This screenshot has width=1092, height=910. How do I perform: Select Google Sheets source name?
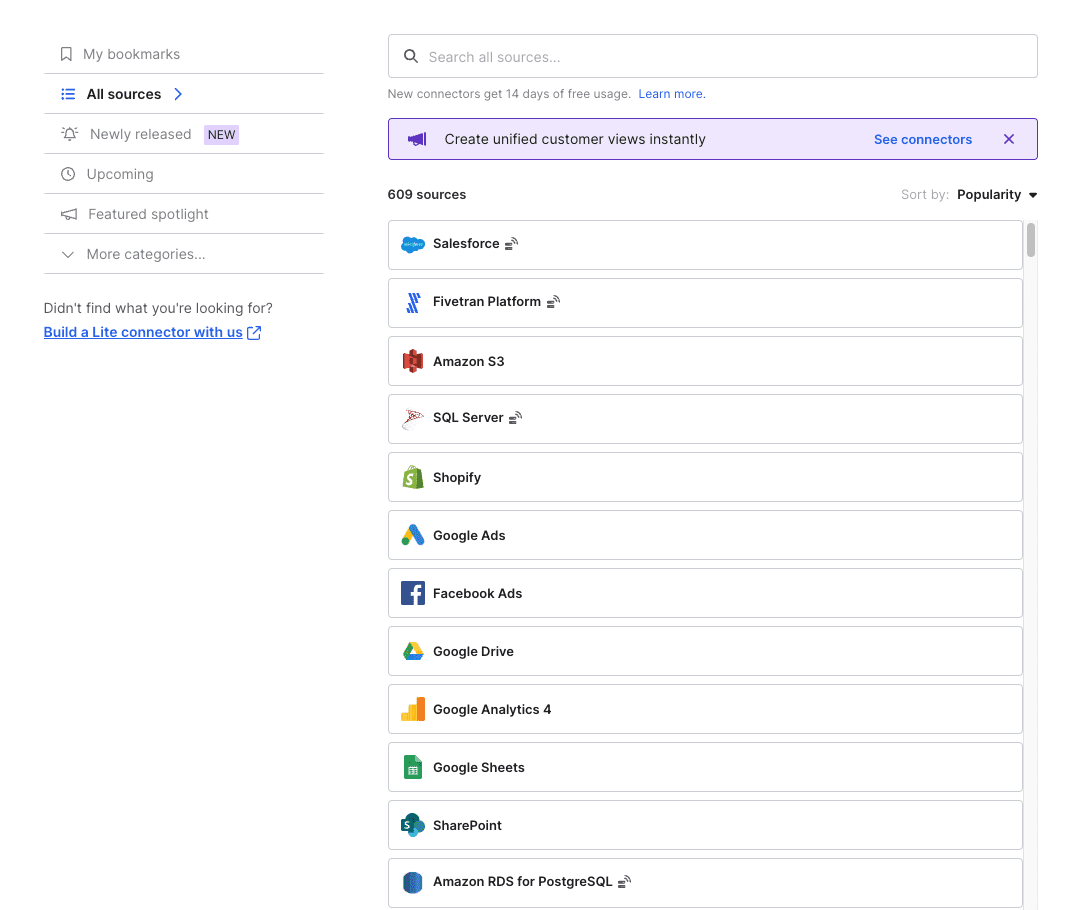pos(479,767)
